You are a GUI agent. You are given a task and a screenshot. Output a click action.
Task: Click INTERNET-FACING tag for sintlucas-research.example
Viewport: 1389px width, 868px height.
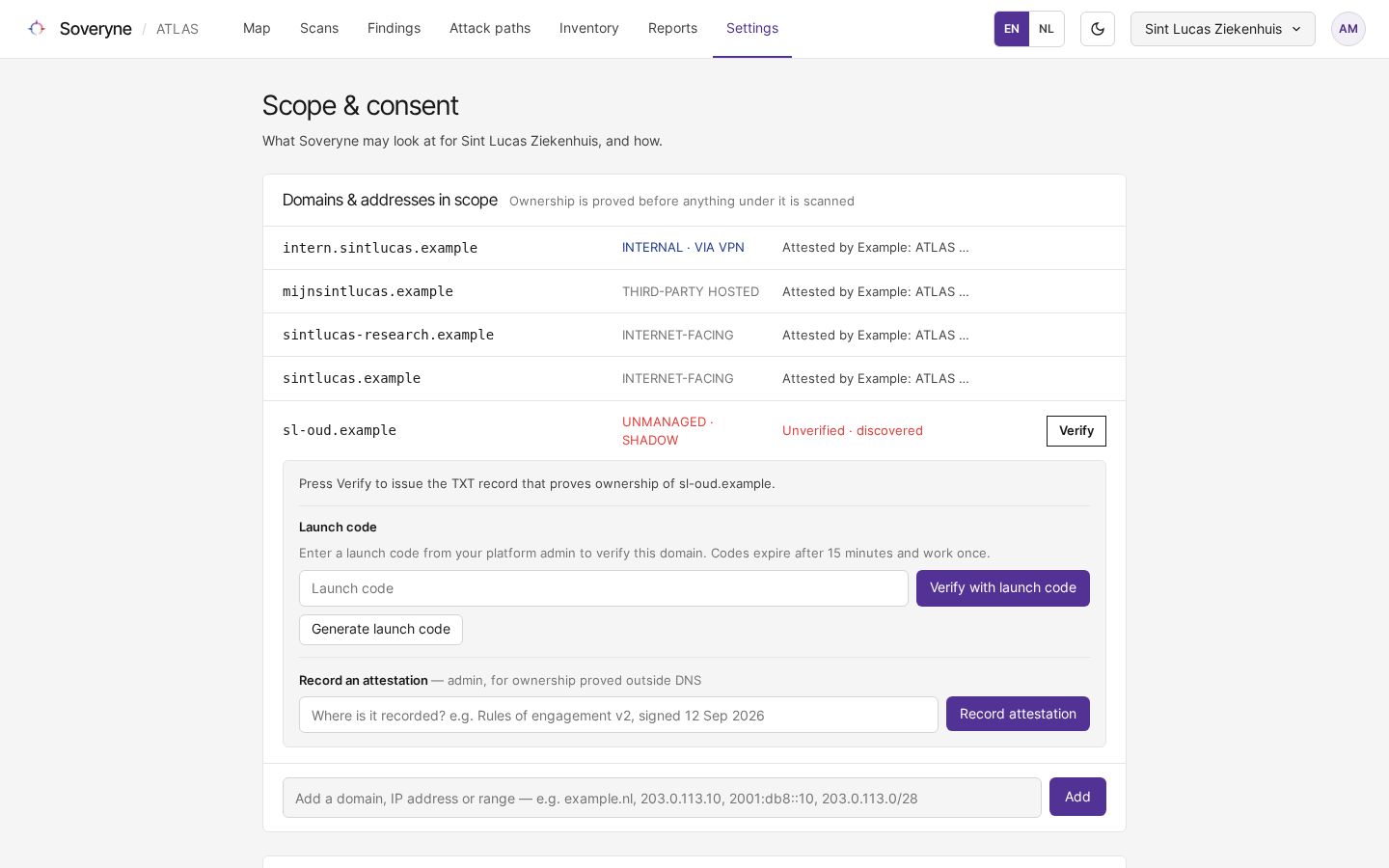click(678, 335)
